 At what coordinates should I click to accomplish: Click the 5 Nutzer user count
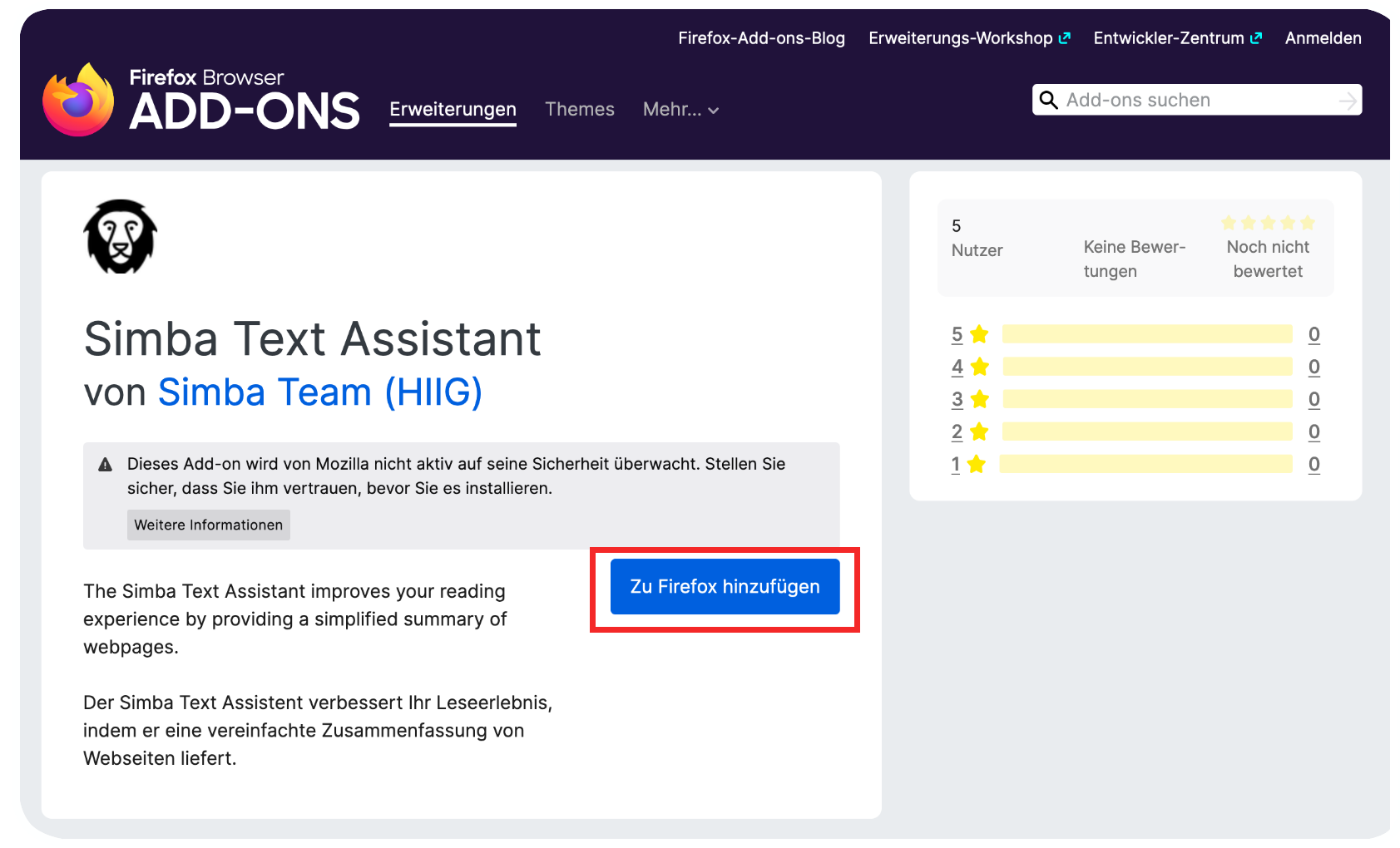click(x=977, y=238)
